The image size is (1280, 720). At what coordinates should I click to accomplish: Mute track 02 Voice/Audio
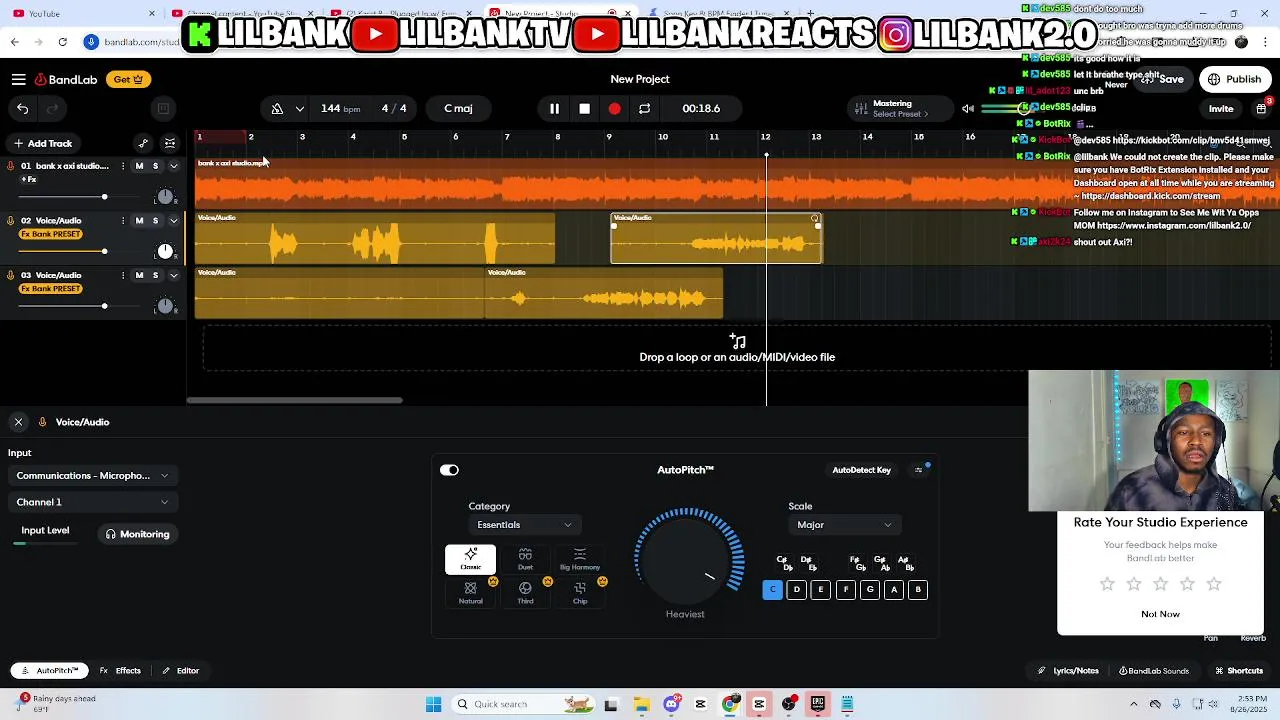pos(139,221)
